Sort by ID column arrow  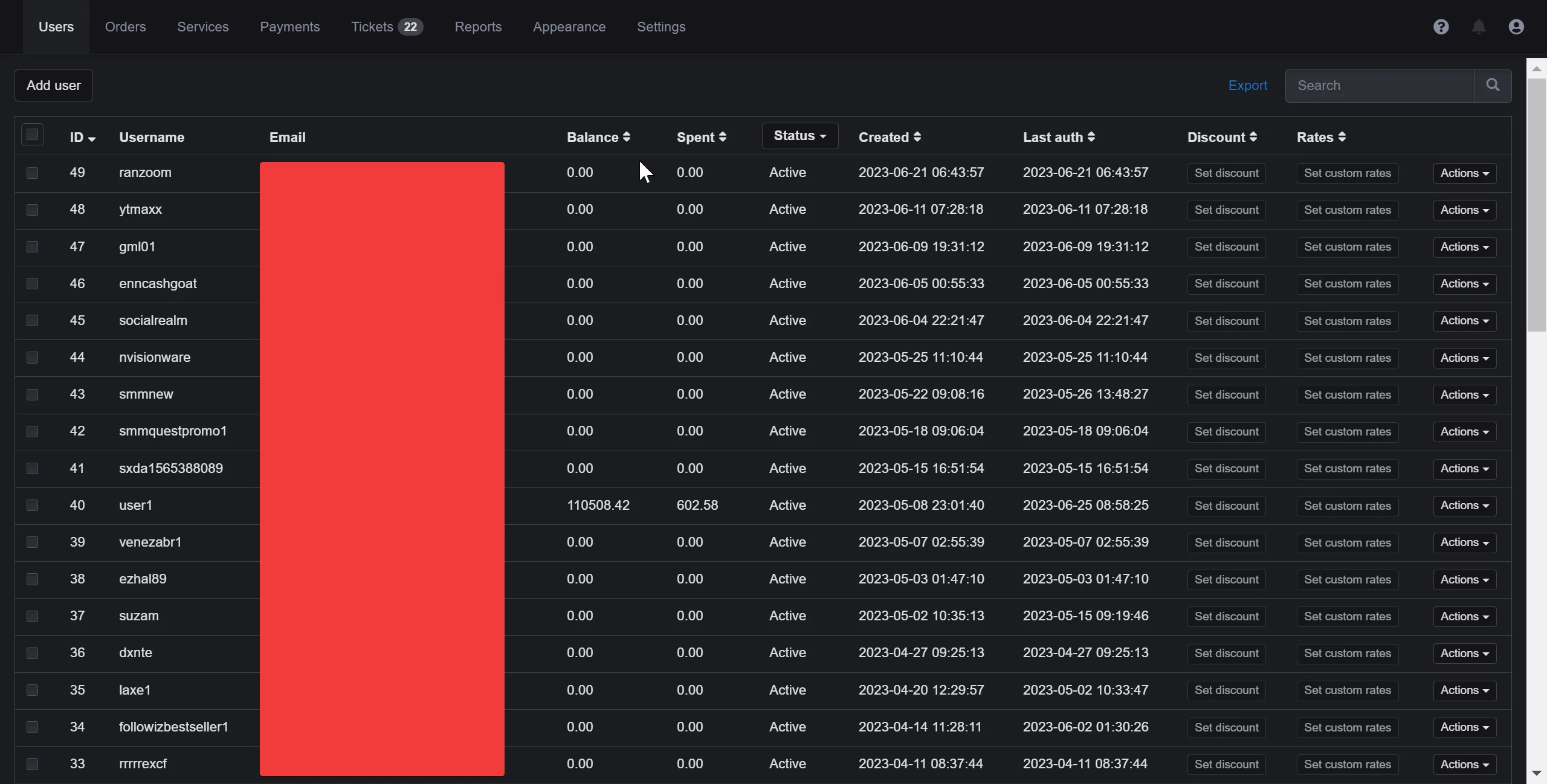pyautogui.click(x=92, y=138)
